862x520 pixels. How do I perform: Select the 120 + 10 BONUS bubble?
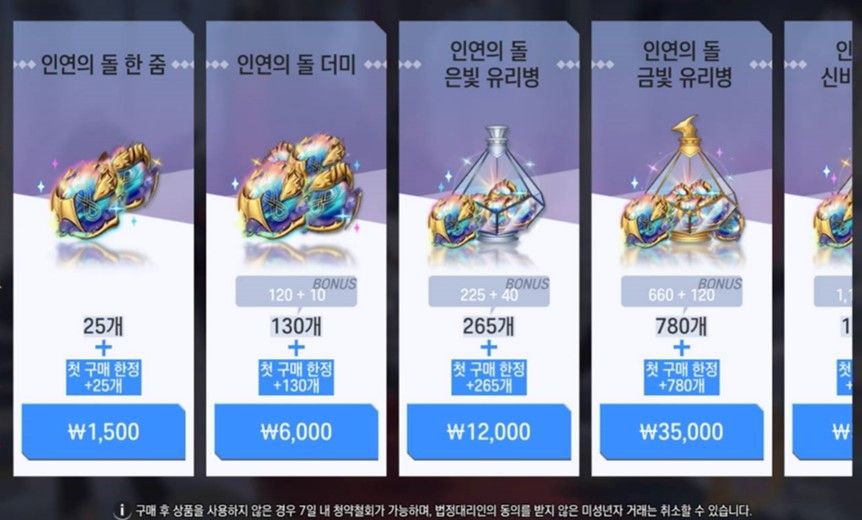[296, 292]
